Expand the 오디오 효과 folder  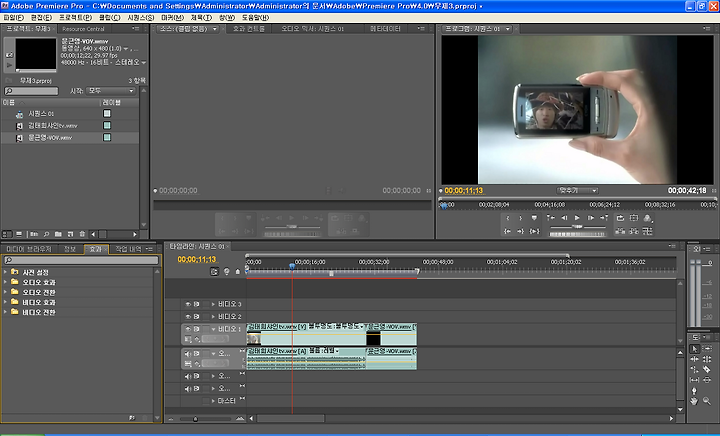coord(6,282)
